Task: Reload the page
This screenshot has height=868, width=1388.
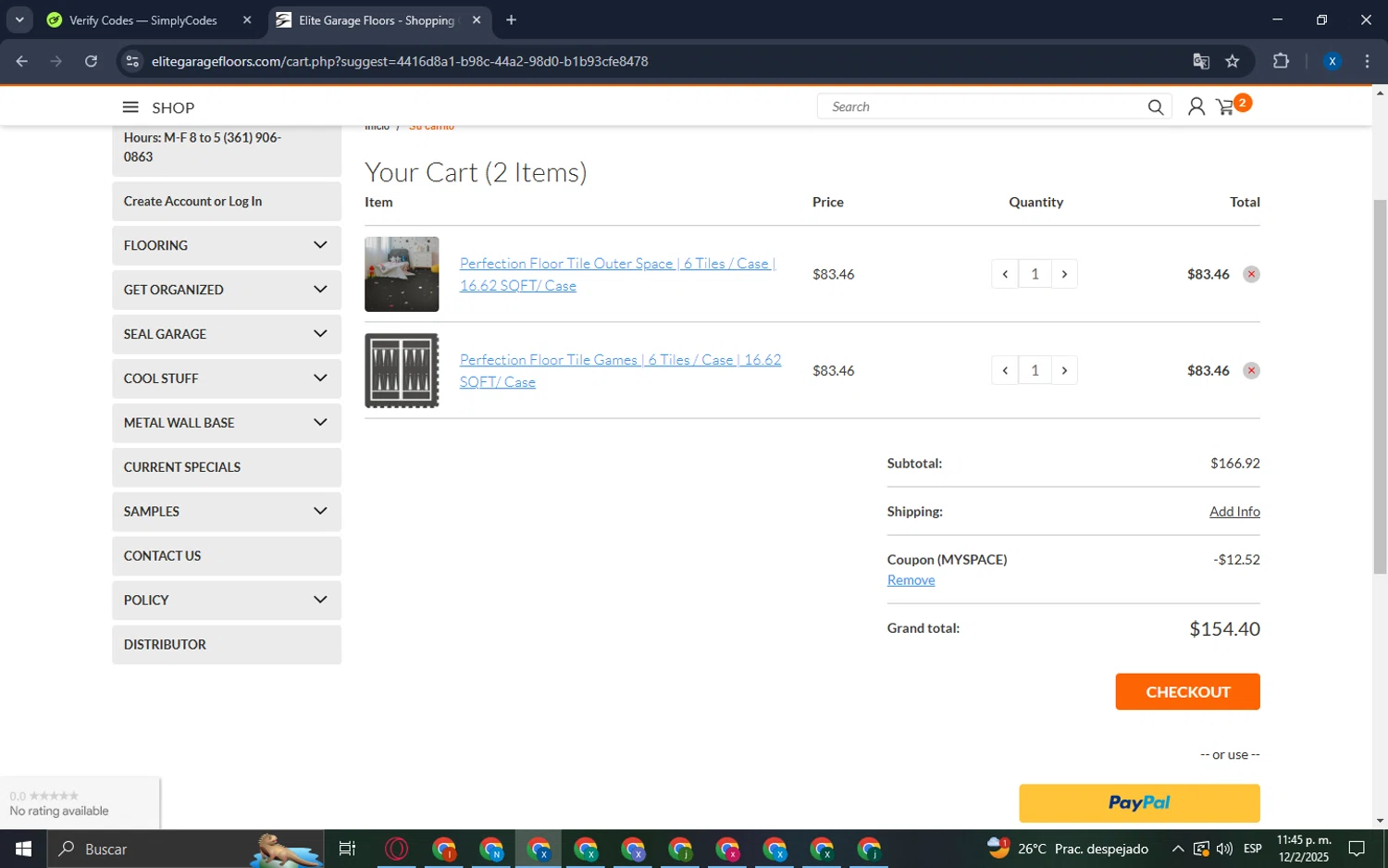Action: tap(91, 61)
